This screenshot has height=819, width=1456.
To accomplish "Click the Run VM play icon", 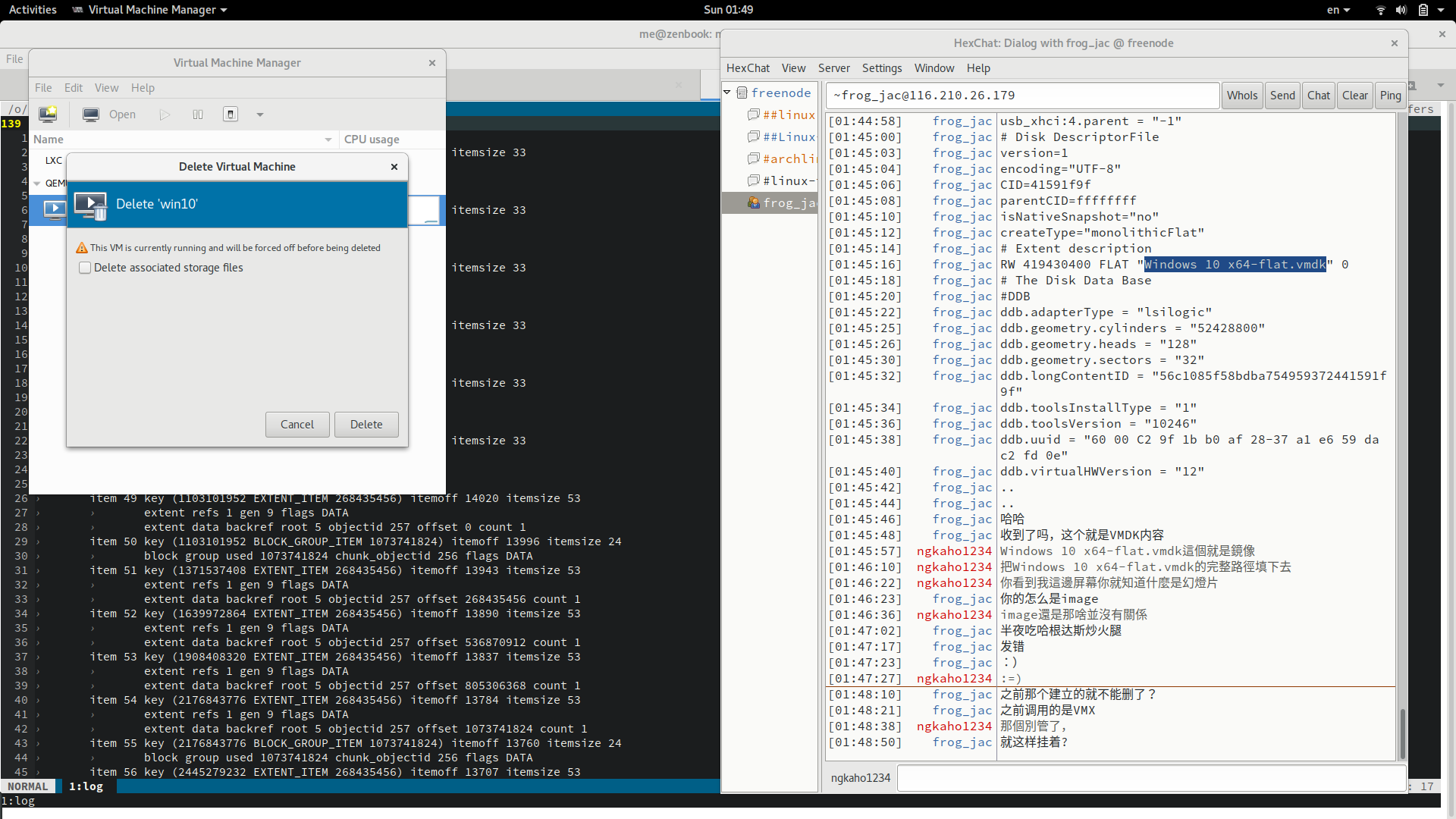I will tap(165, 115).
